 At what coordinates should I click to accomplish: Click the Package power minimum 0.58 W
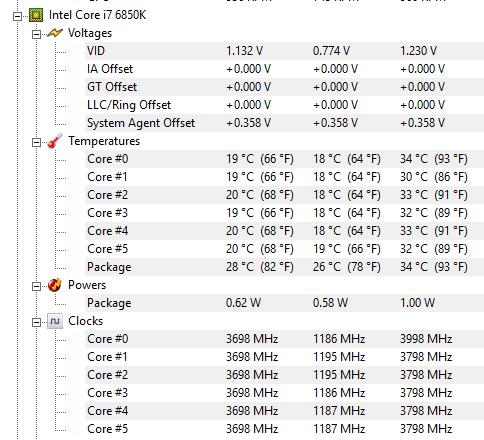click(330, 303)
